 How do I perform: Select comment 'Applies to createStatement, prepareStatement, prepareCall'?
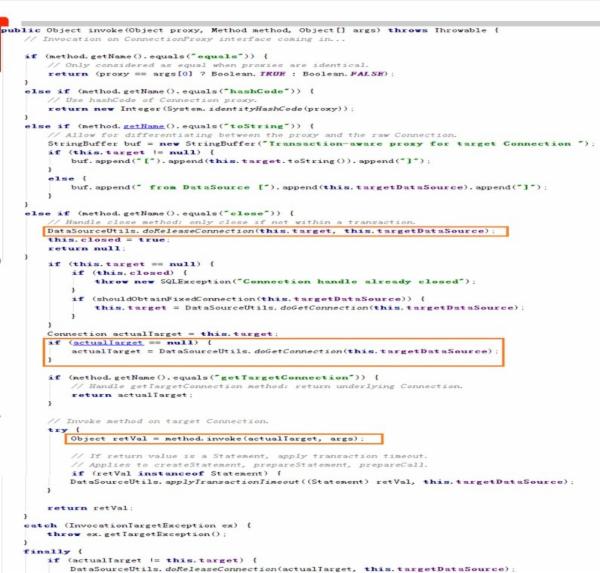[x=248, y=465]
